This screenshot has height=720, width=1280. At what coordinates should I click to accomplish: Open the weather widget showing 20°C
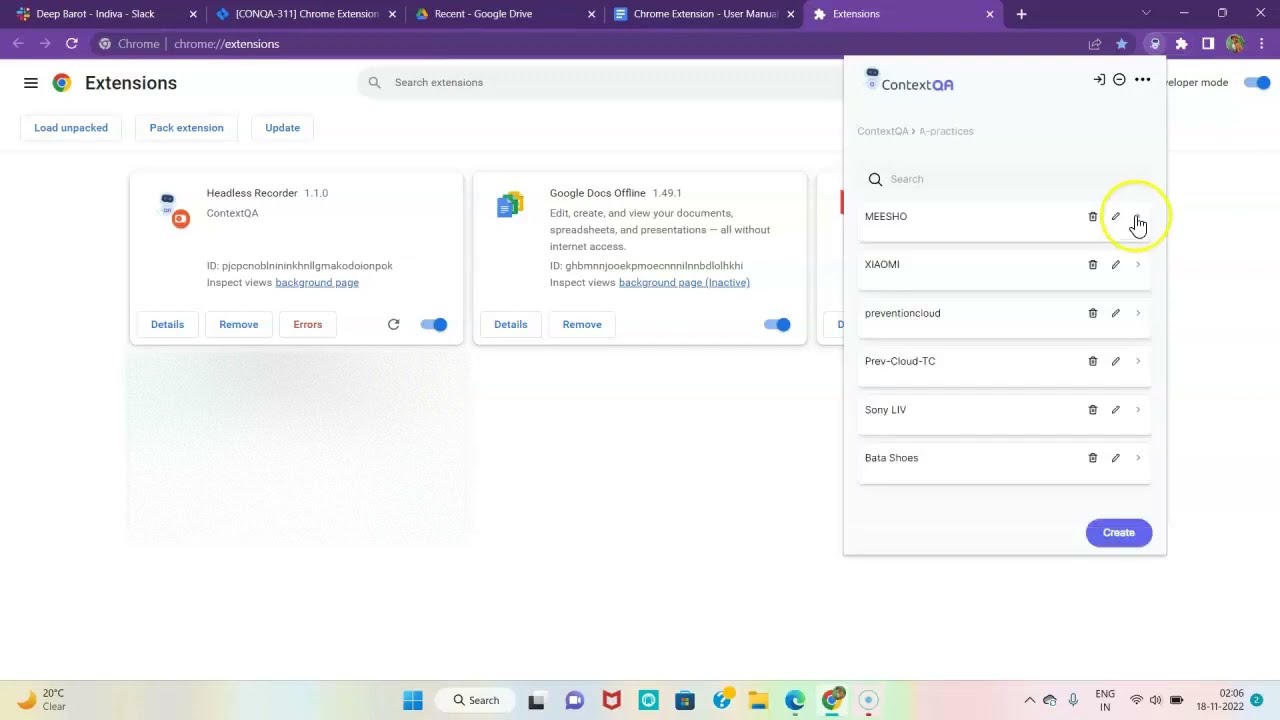[42, 700]
